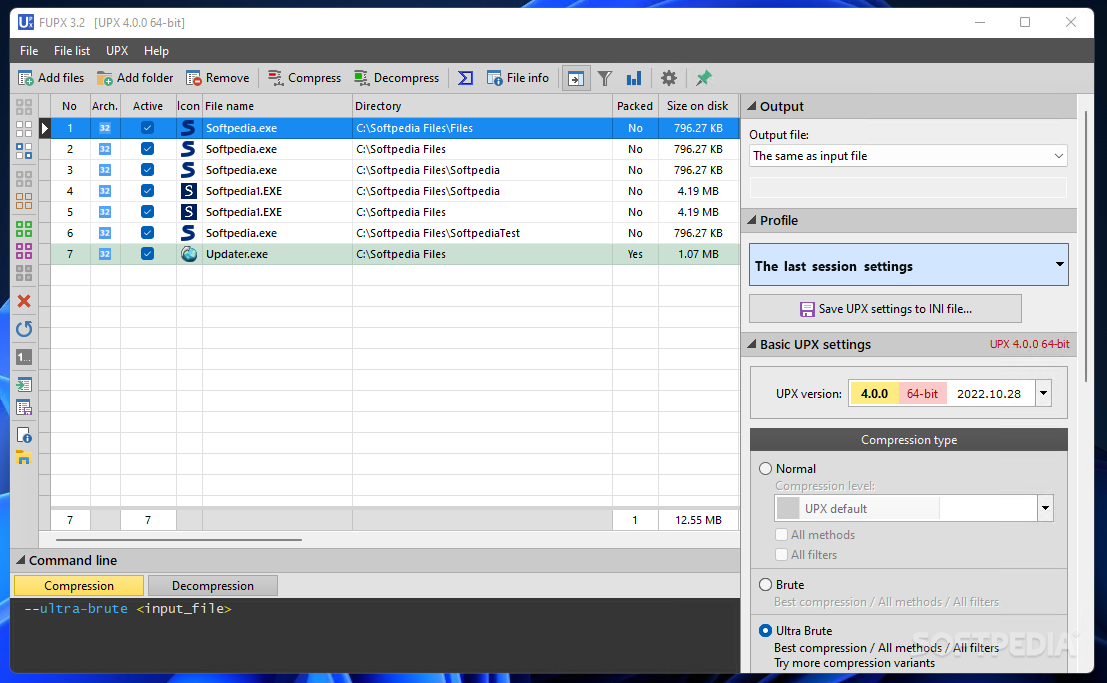This screenshot has width=1107, height=683.
Task: Select Updater.exe row file name
Action: 237,254
